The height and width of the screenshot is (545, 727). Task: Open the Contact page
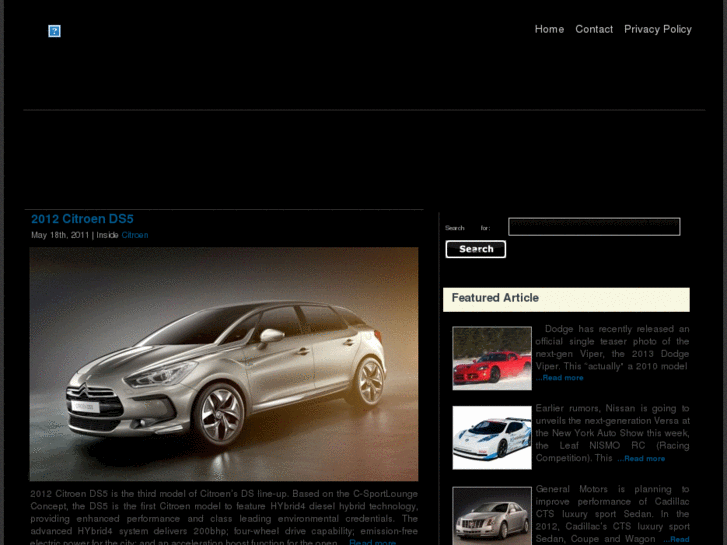[594, 29]
